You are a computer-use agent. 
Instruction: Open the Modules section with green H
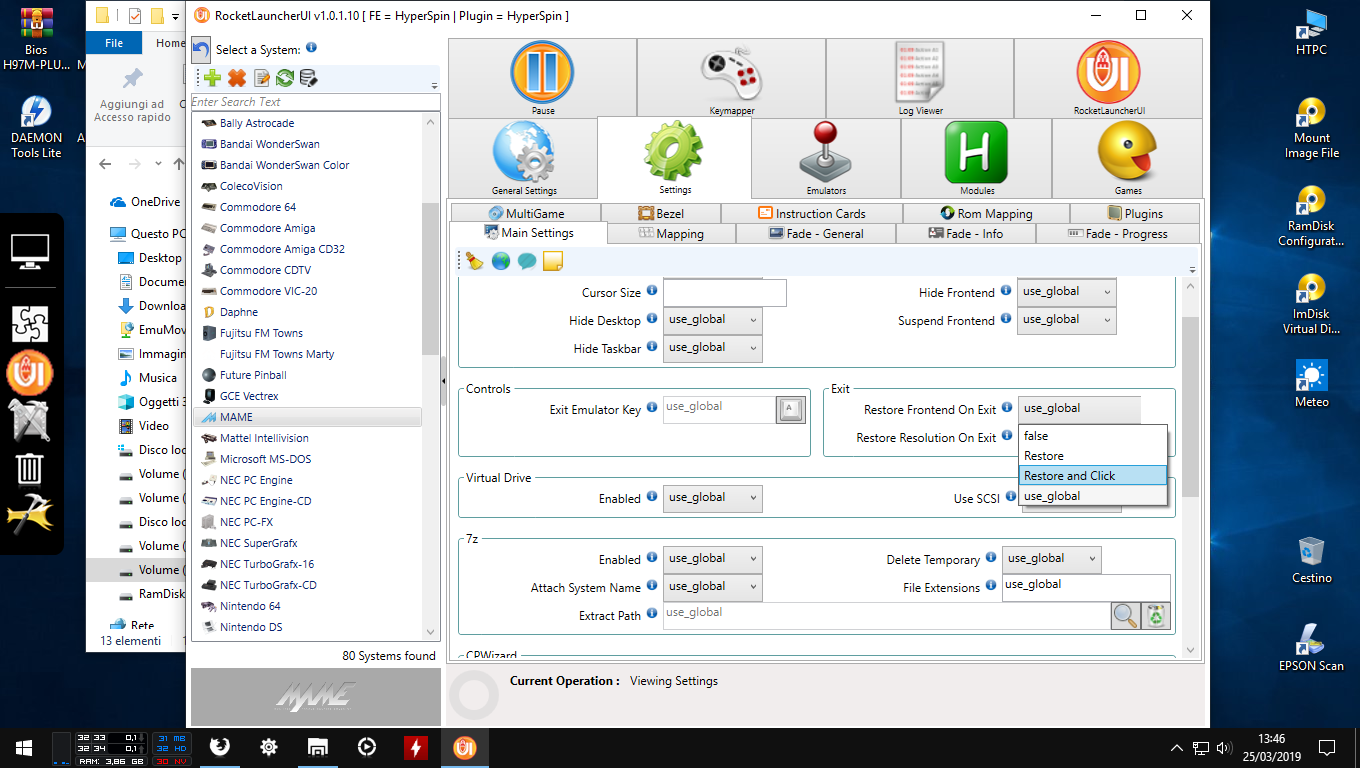[976, 157]
